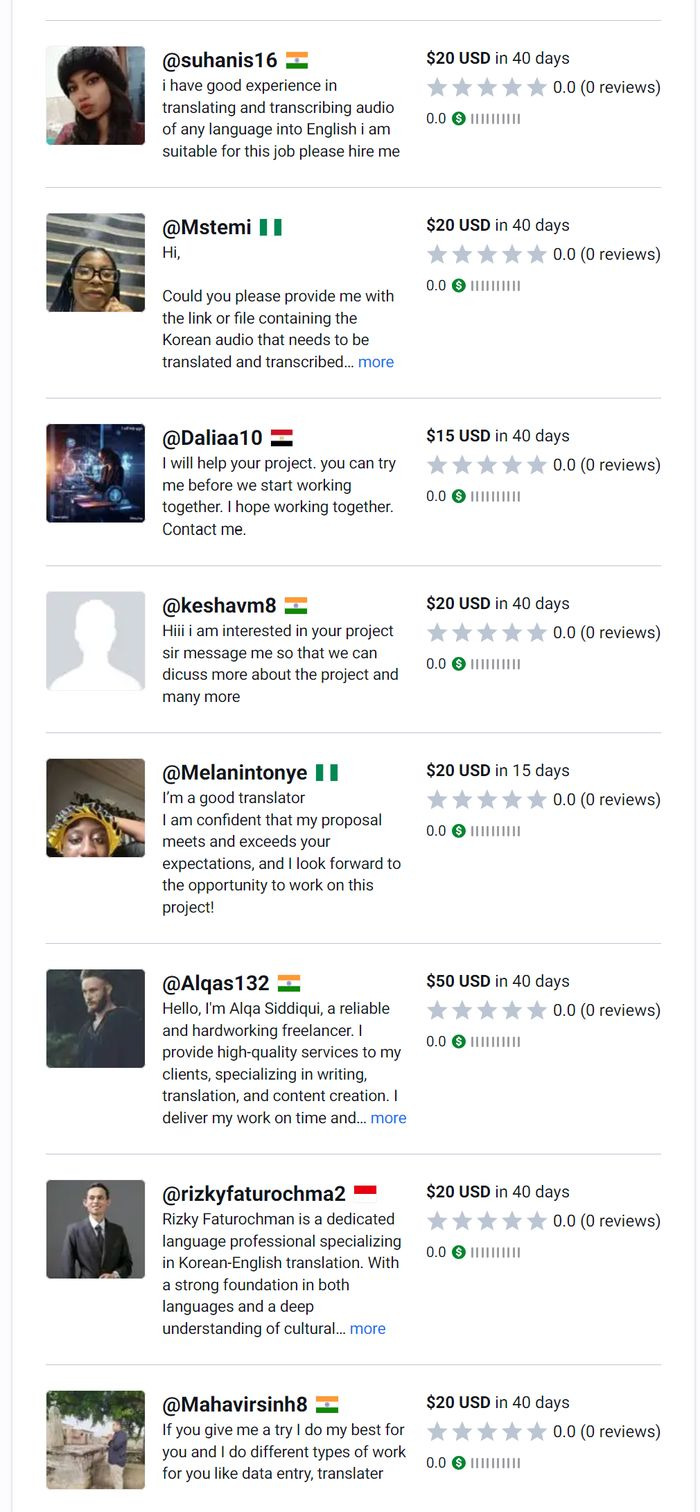This screenshot has width=700, height=1512.
Task: Expand @Mstemi's proposal with more link
Action: 376,362
